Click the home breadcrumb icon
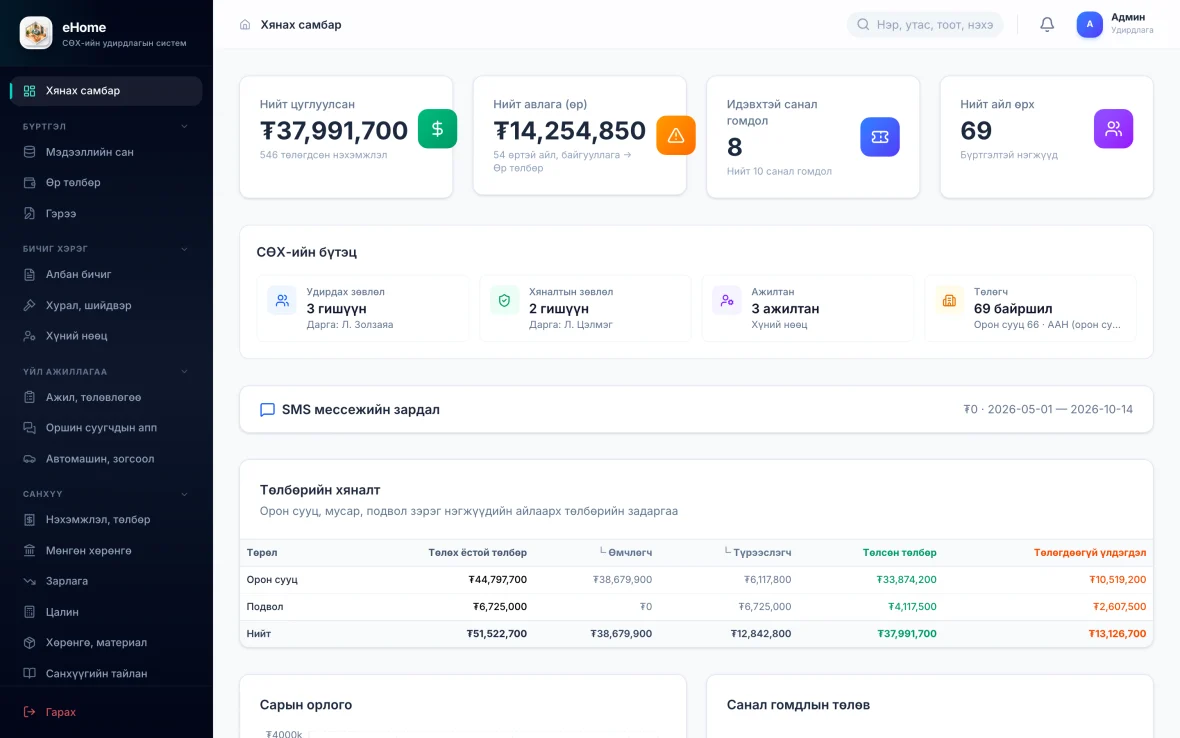This screenshot has width=1180, height=738. point(245,25)
